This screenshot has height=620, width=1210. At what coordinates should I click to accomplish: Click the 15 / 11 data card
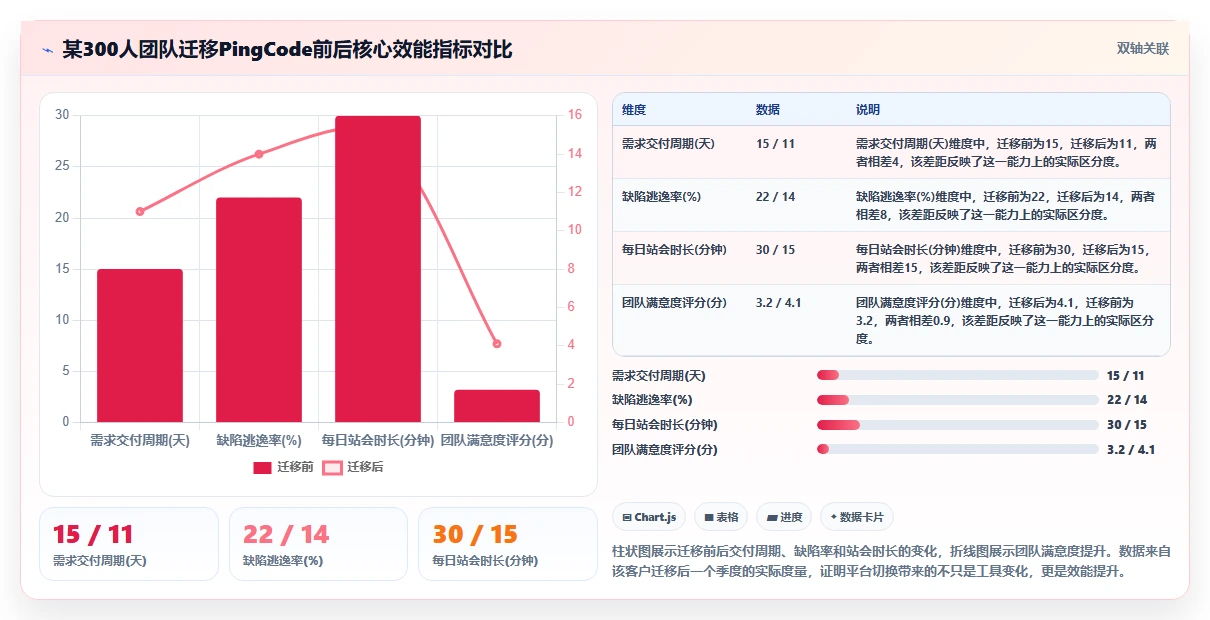[x=129, y=544]
